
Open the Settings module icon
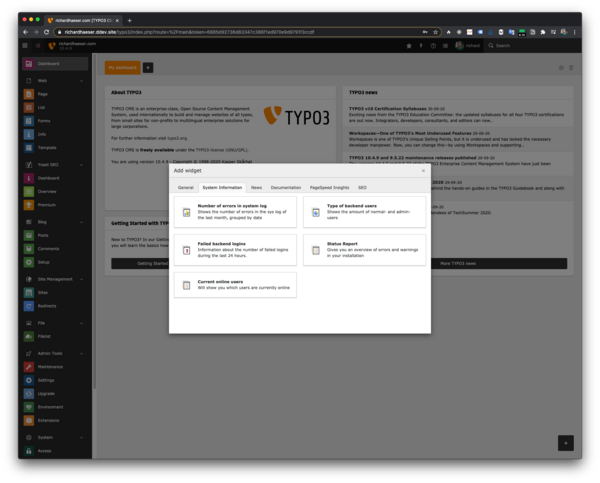[x=29, y=380]
